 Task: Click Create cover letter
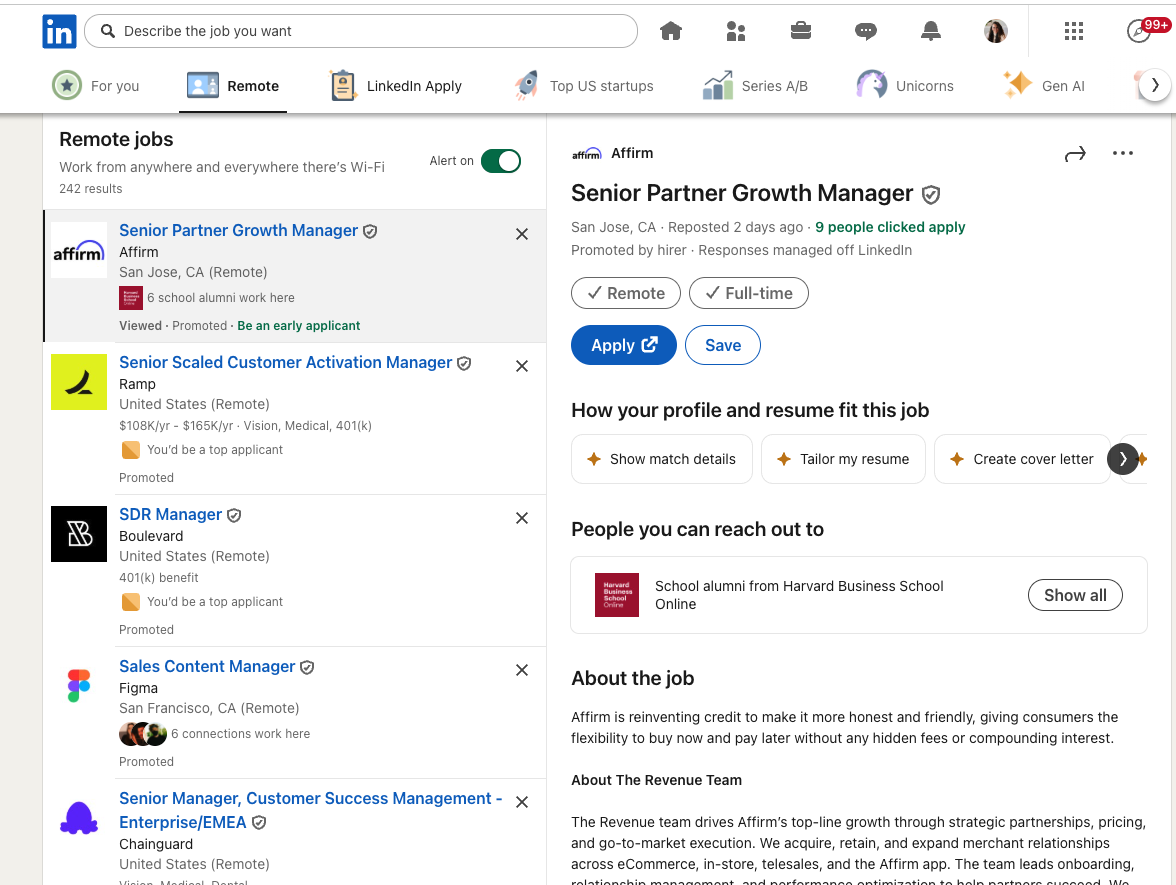[1022, 459]
